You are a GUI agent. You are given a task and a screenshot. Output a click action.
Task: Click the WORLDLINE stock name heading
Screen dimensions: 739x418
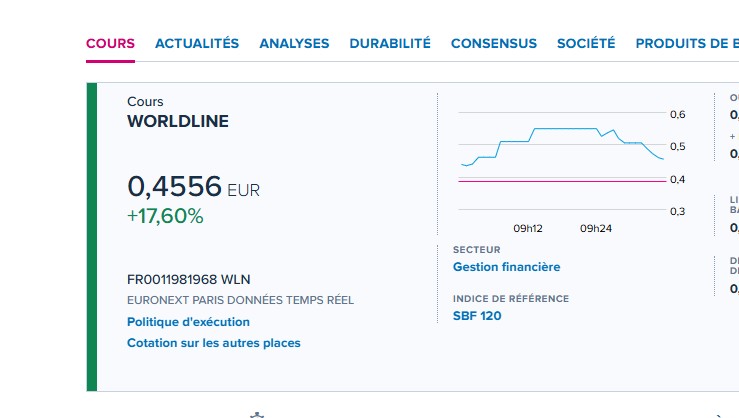coord(178,122)
